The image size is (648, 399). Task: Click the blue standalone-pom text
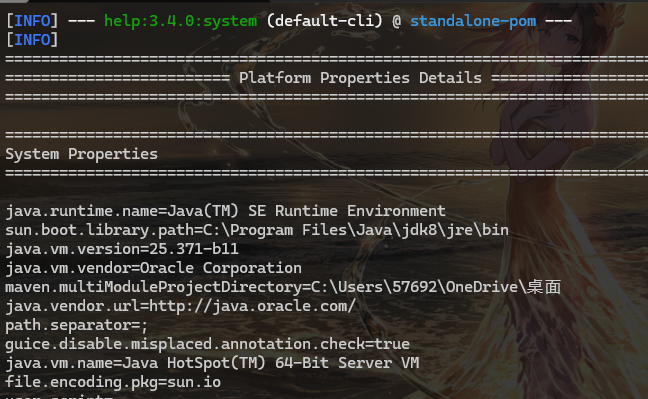(x=473, y=21)
